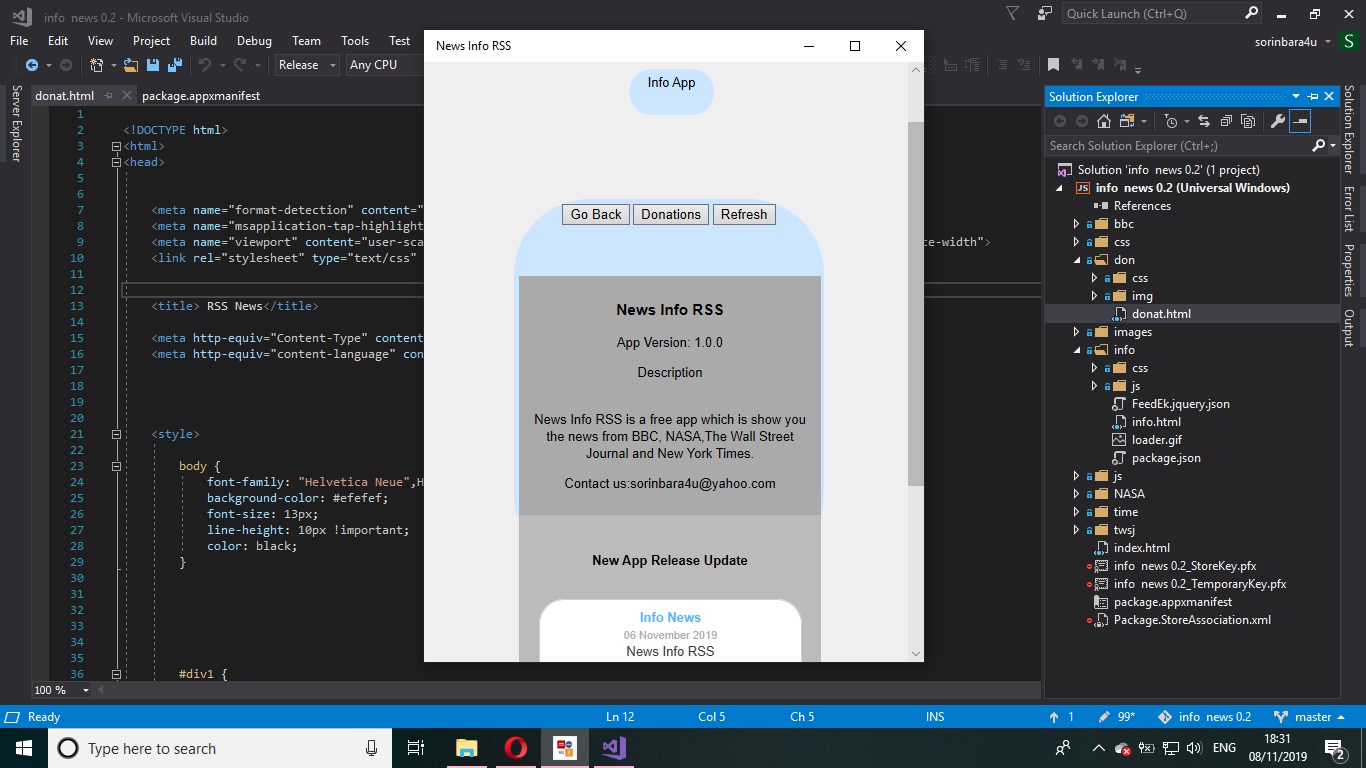
Task: Click the News Info RSS window scrollbar thumb
Action: click(915, 304)
